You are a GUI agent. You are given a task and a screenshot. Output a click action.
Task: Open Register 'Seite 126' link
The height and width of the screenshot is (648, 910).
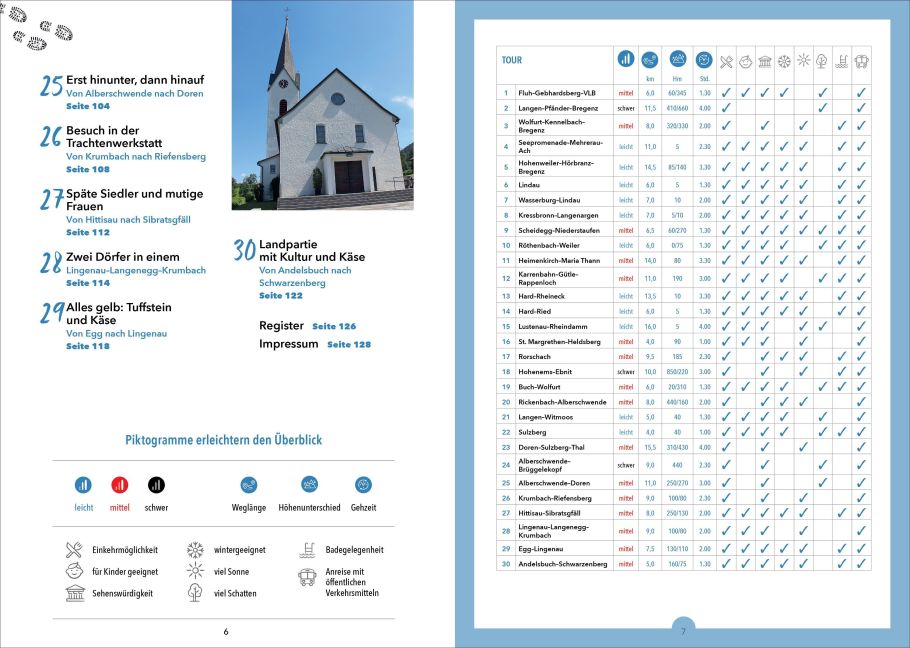coord(334,326)
